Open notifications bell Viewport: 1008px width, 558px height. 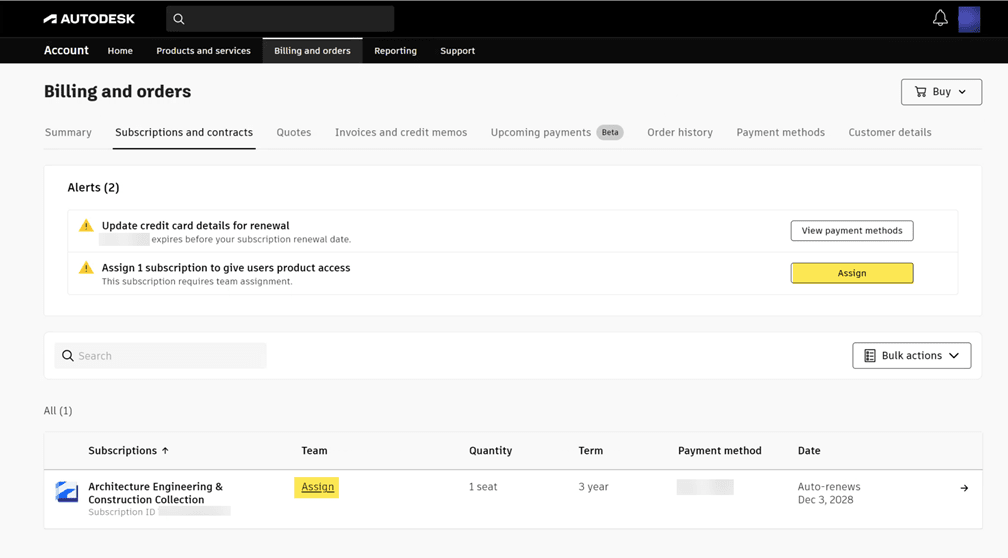[x=940, y=18]
